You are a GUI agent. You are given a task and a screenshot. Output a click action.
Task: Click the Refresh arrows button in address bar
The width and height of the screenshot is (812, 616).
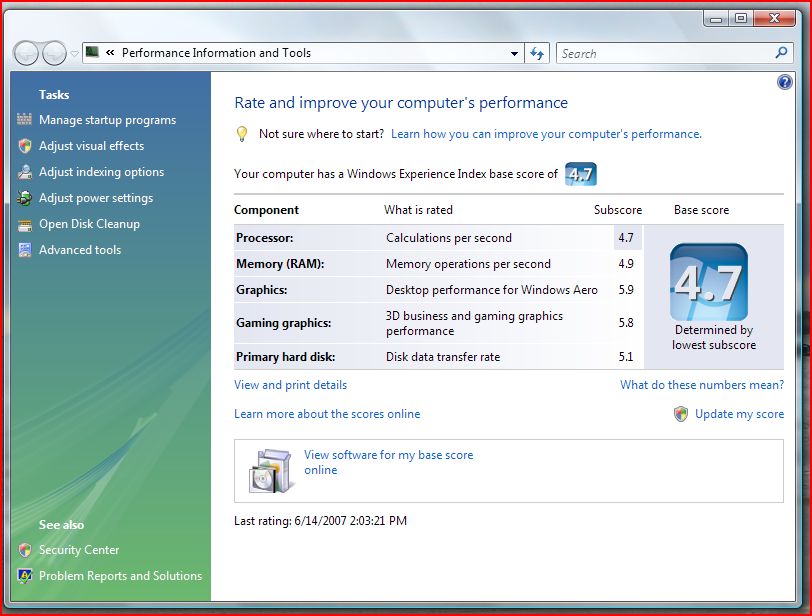click(x=537, y=53)
